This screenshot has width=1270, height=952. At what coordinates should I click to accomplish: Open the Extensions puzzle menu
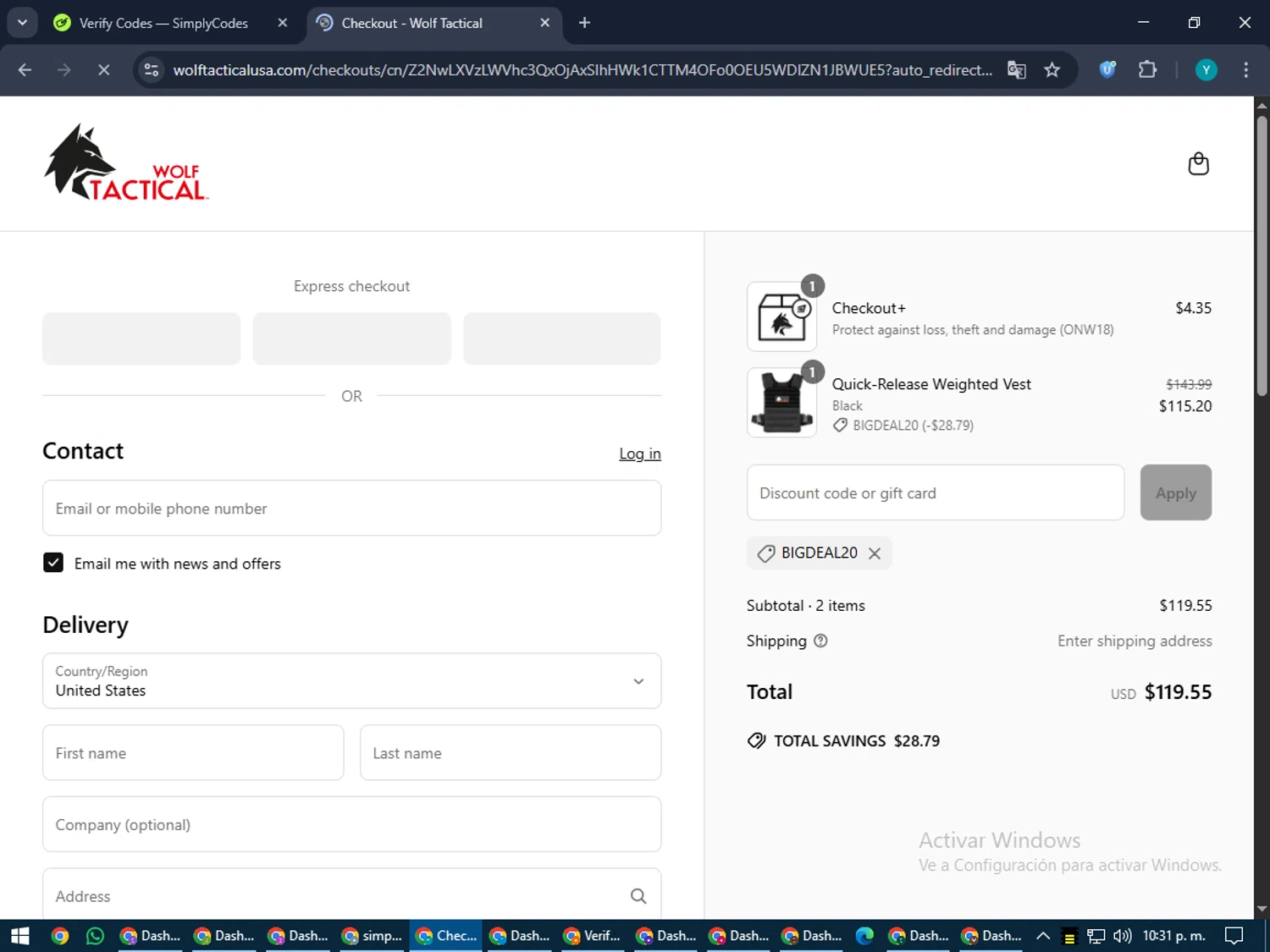click(1147, 70)
